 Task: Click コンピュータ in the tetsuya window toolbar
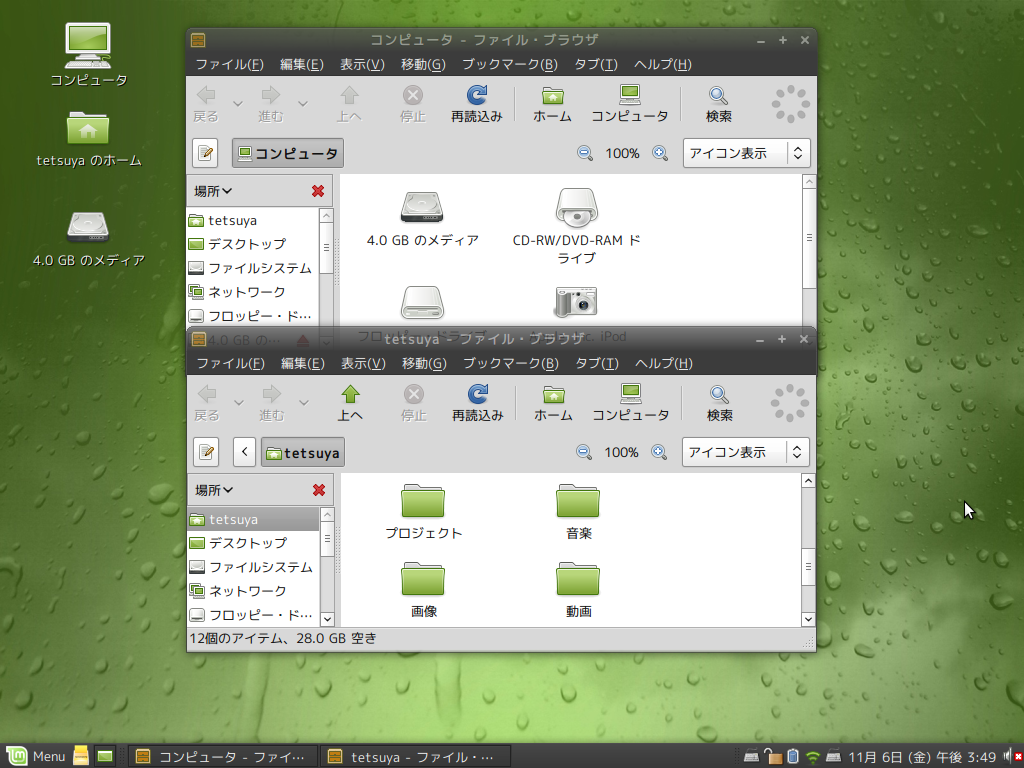tap(631, 403)
